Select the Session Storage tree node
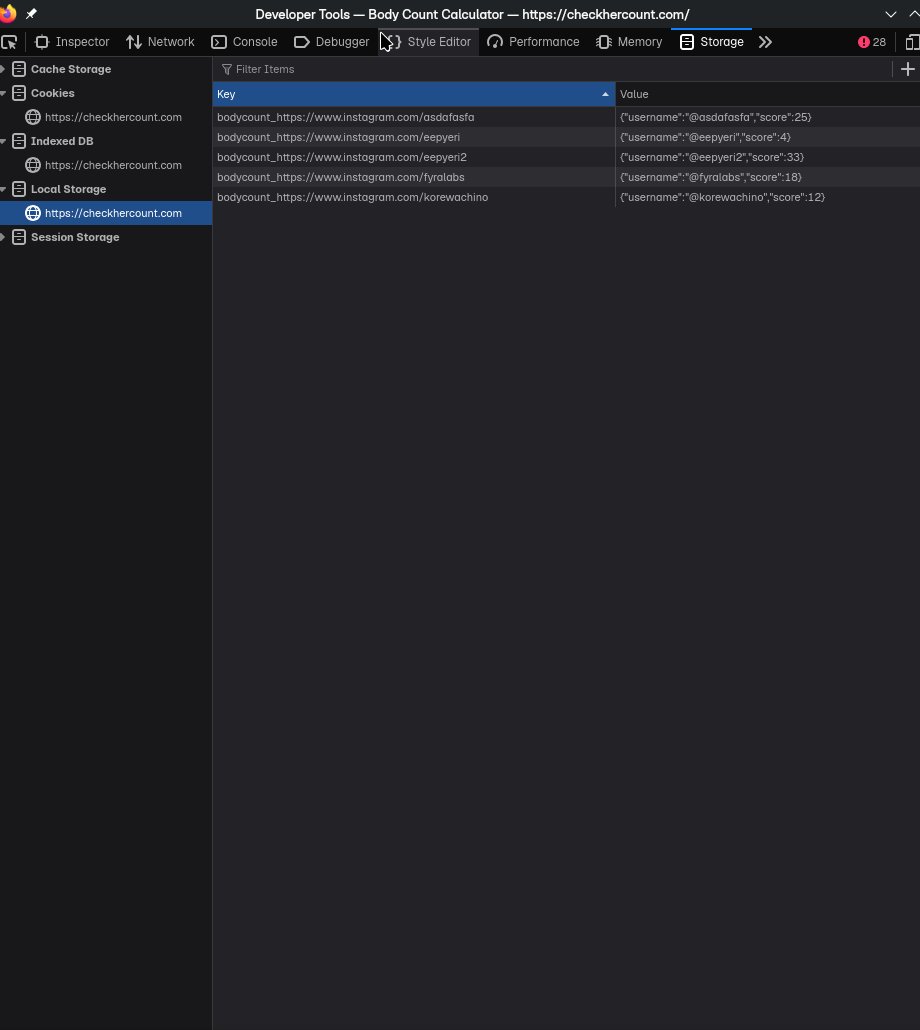 75,237
